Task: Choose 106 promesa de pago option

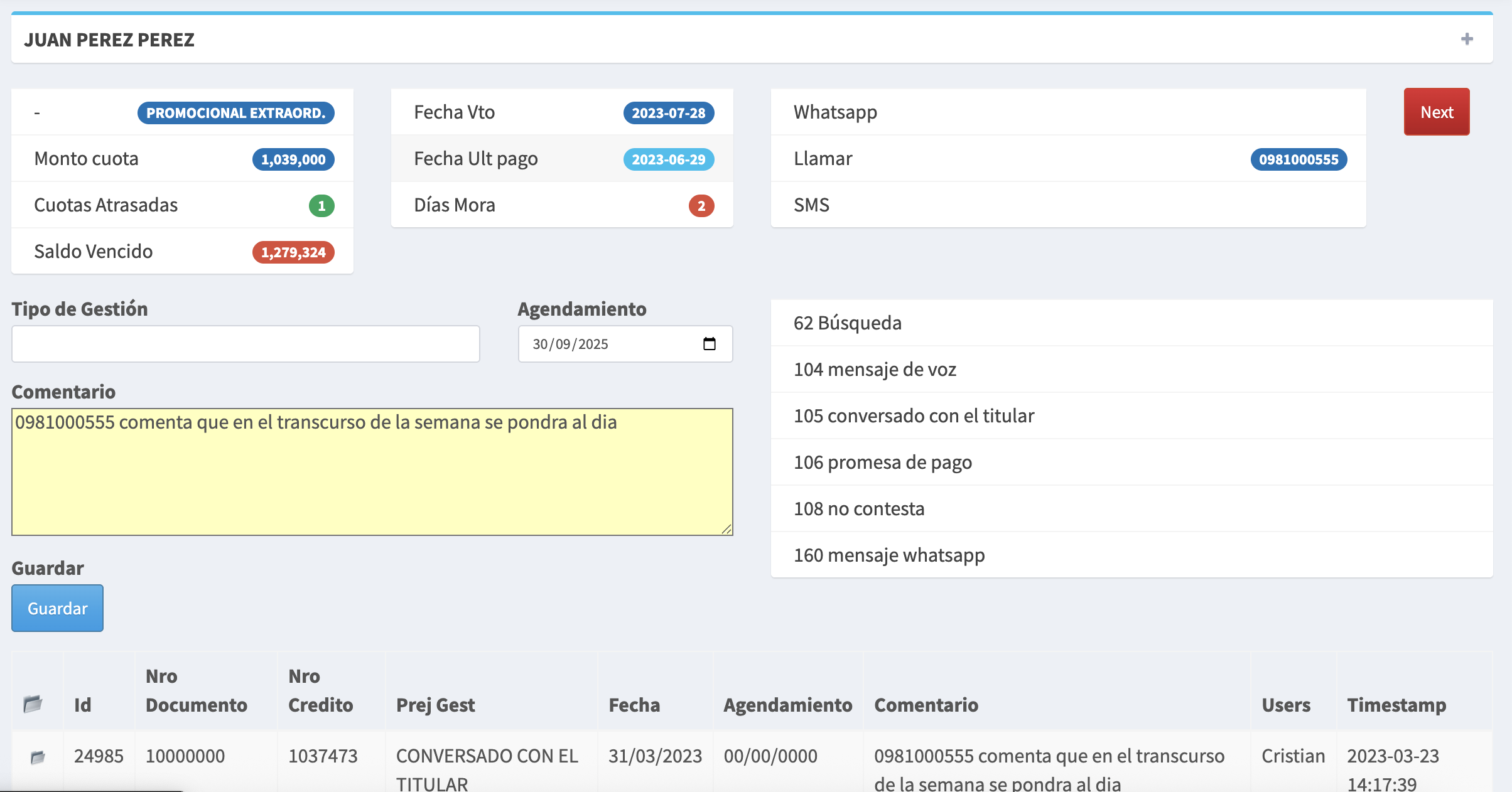Action: [882, 463]
